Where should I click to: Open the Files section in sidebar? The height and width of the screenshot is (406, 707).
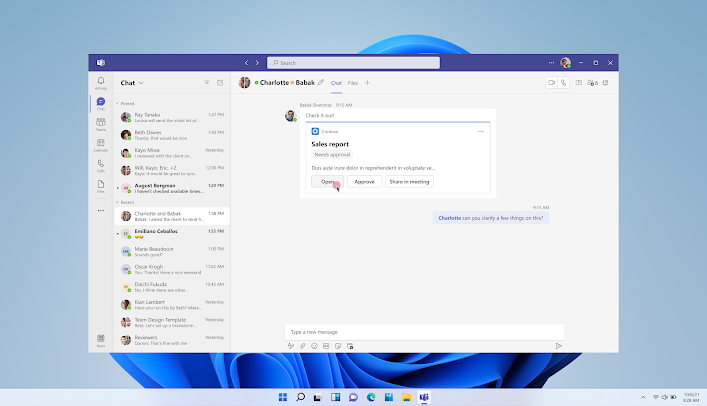[101, 186]
